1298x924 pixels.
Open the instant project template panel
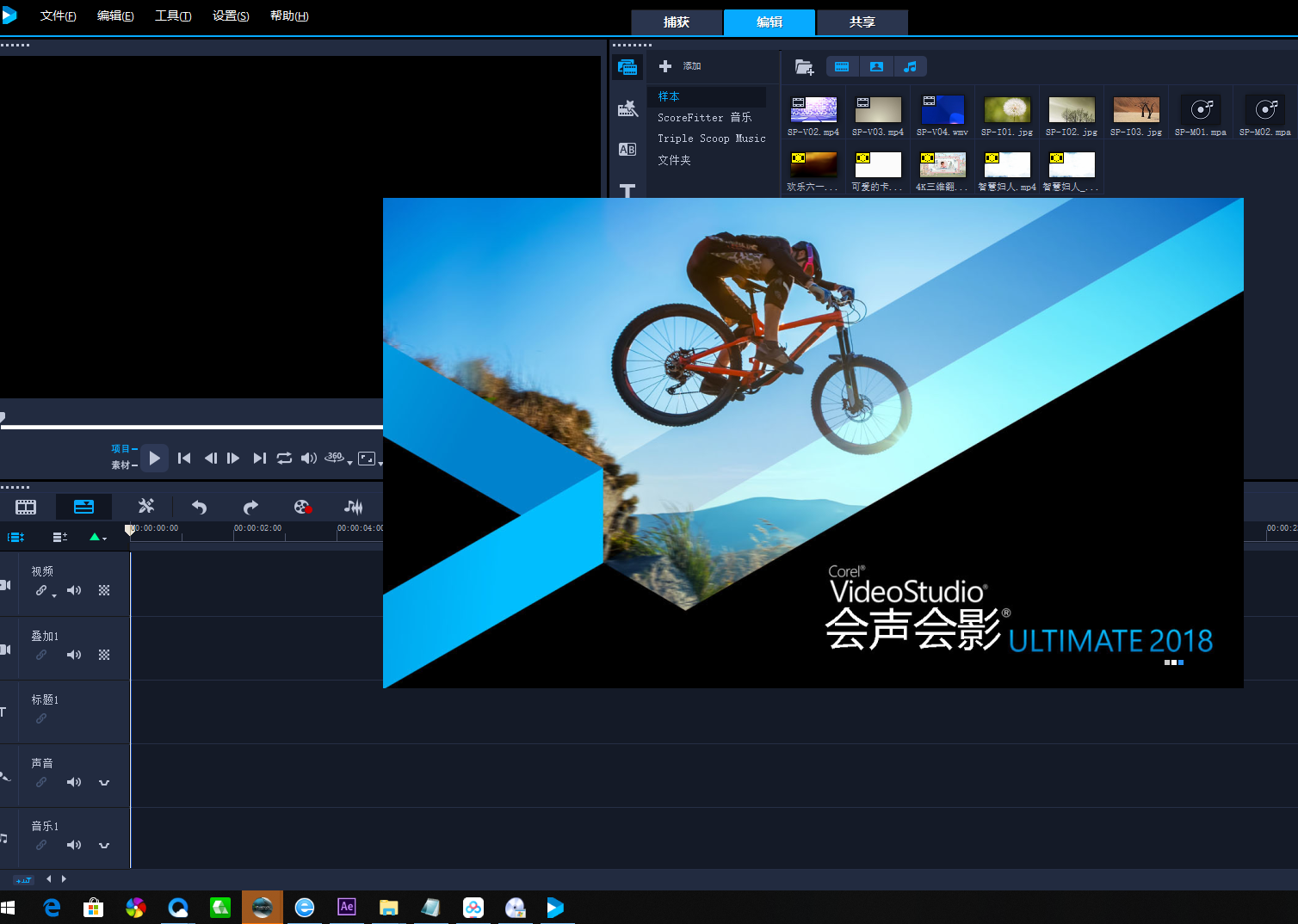coord(627,108)
